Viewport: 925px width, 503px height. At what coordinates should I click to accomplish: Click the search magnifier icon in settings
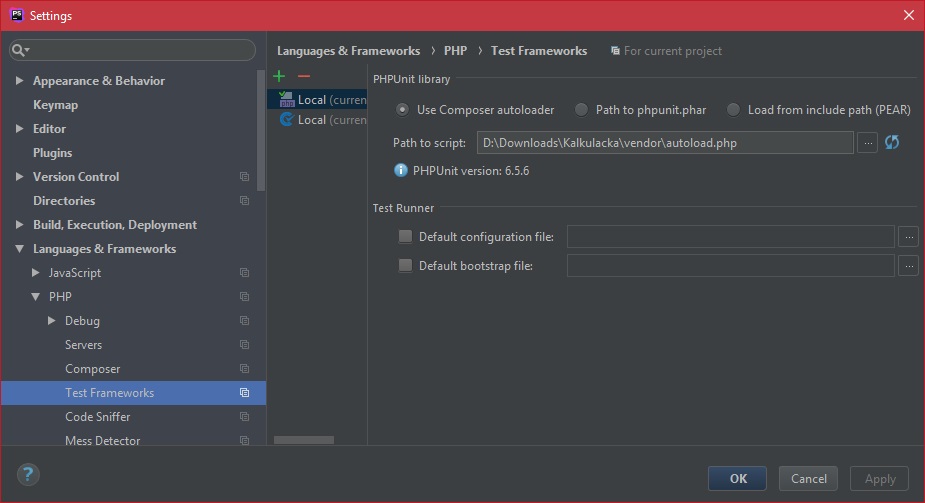[20, 50]
